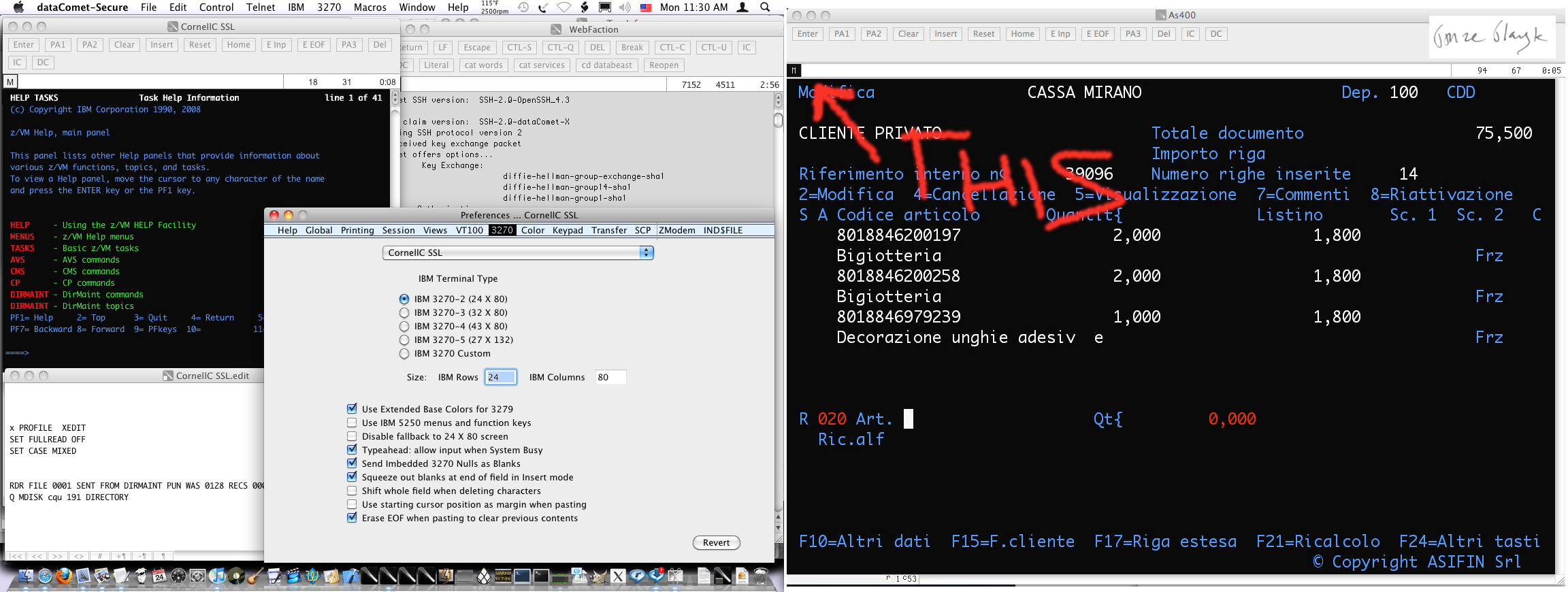Switch to the Keypad preferences tab
The image size is (1568, 592).
pos(568,230)
